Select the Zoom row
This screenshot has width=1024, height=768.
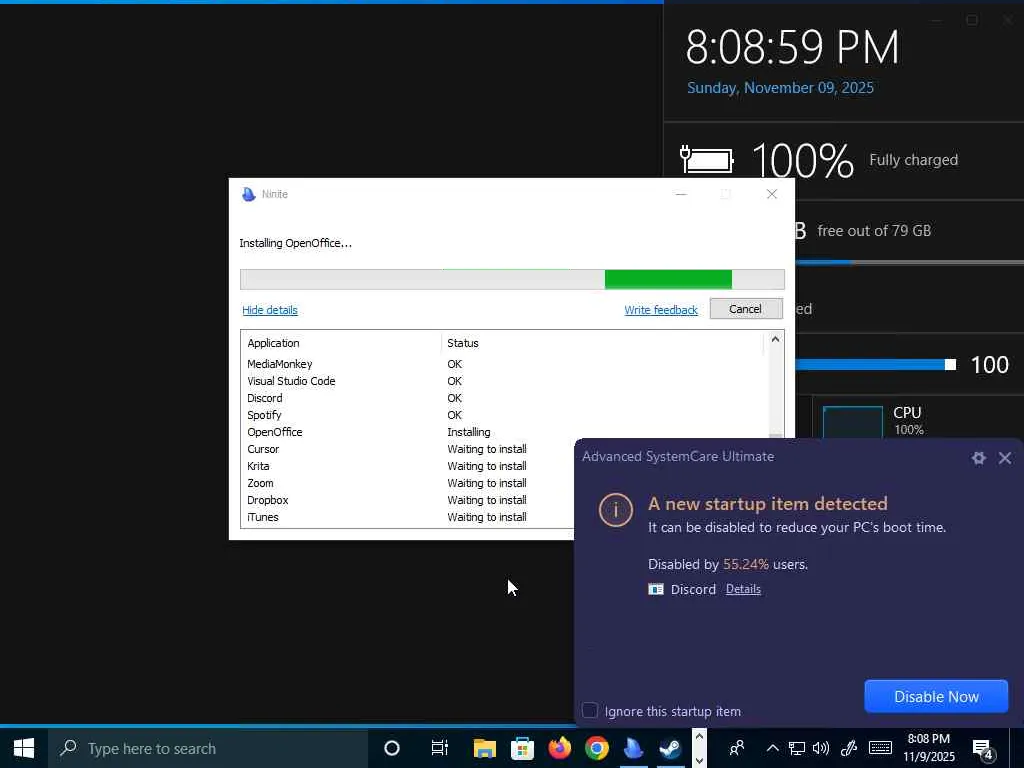[408, 483]
